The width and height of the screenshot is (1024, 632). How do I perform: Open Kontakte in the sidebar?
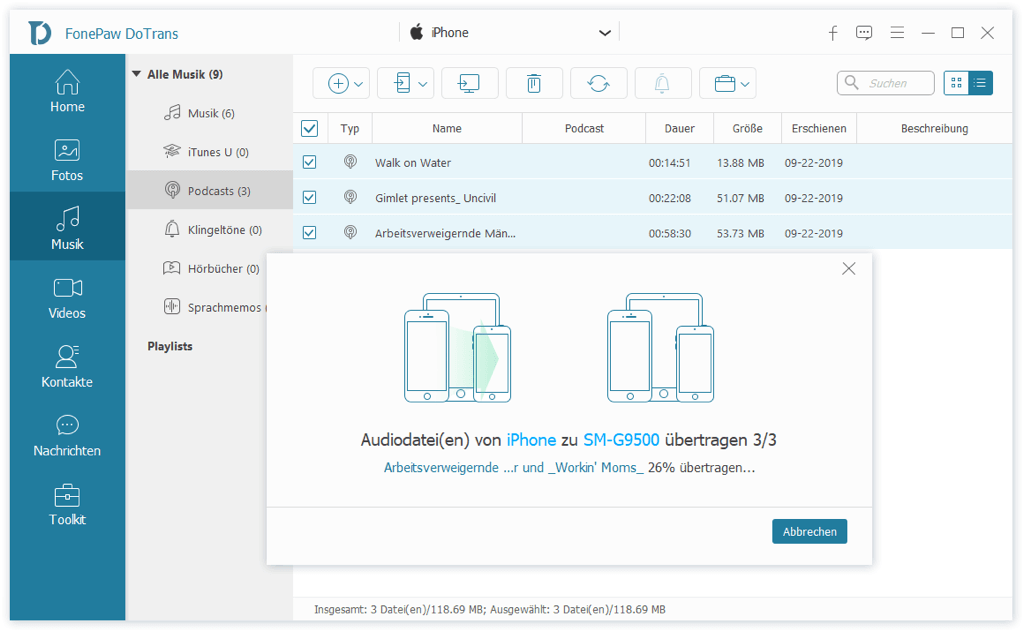click(67, 366)
